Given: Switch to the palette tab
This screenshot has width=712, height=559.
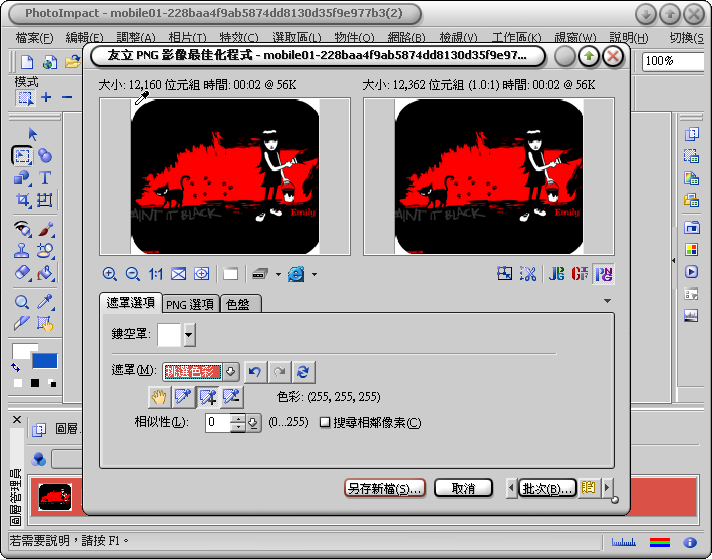Looking at the screenshot, I should pos(240,304).
